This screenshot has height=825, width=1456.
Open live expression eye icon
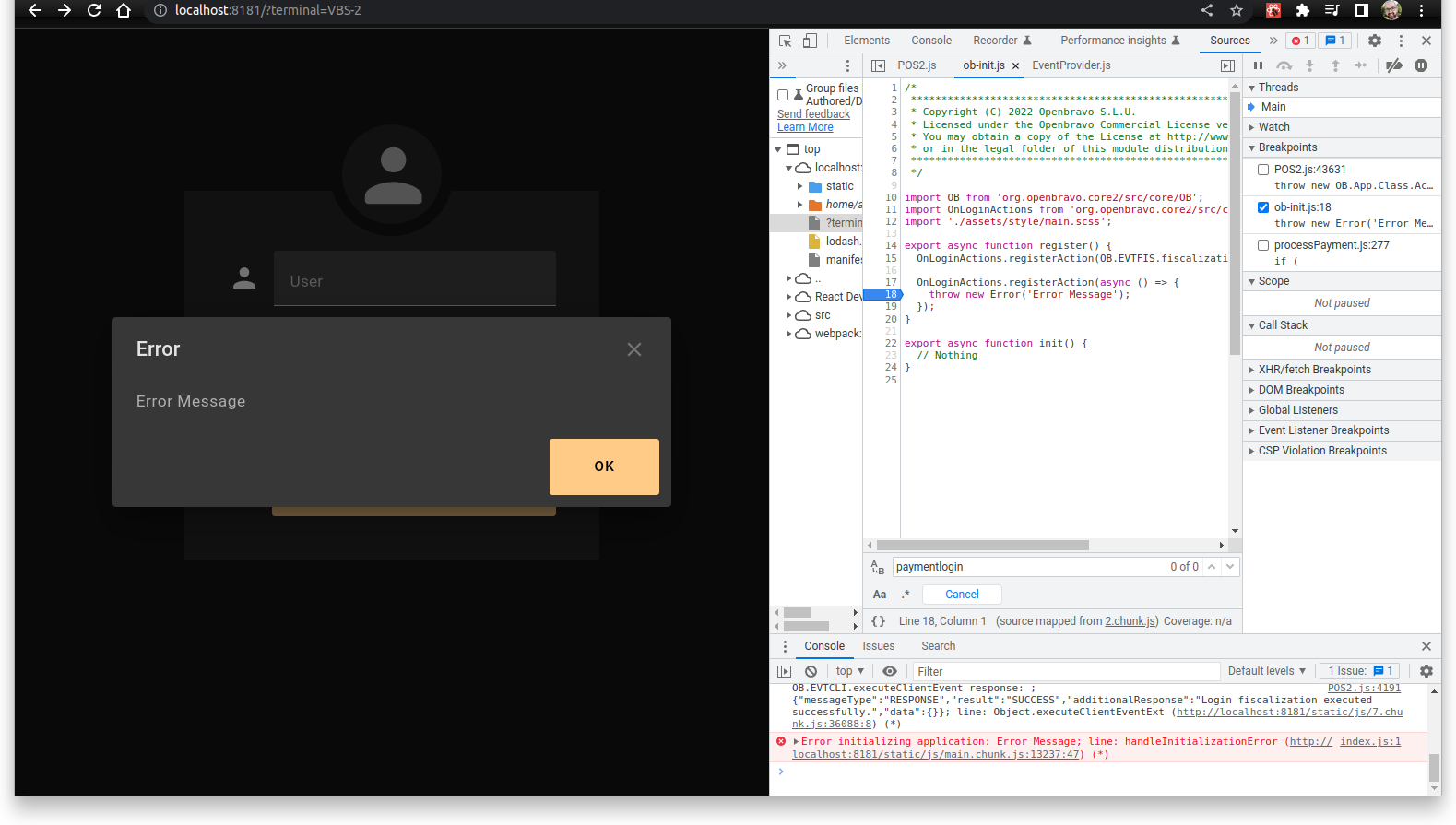[x=889, y=671]
